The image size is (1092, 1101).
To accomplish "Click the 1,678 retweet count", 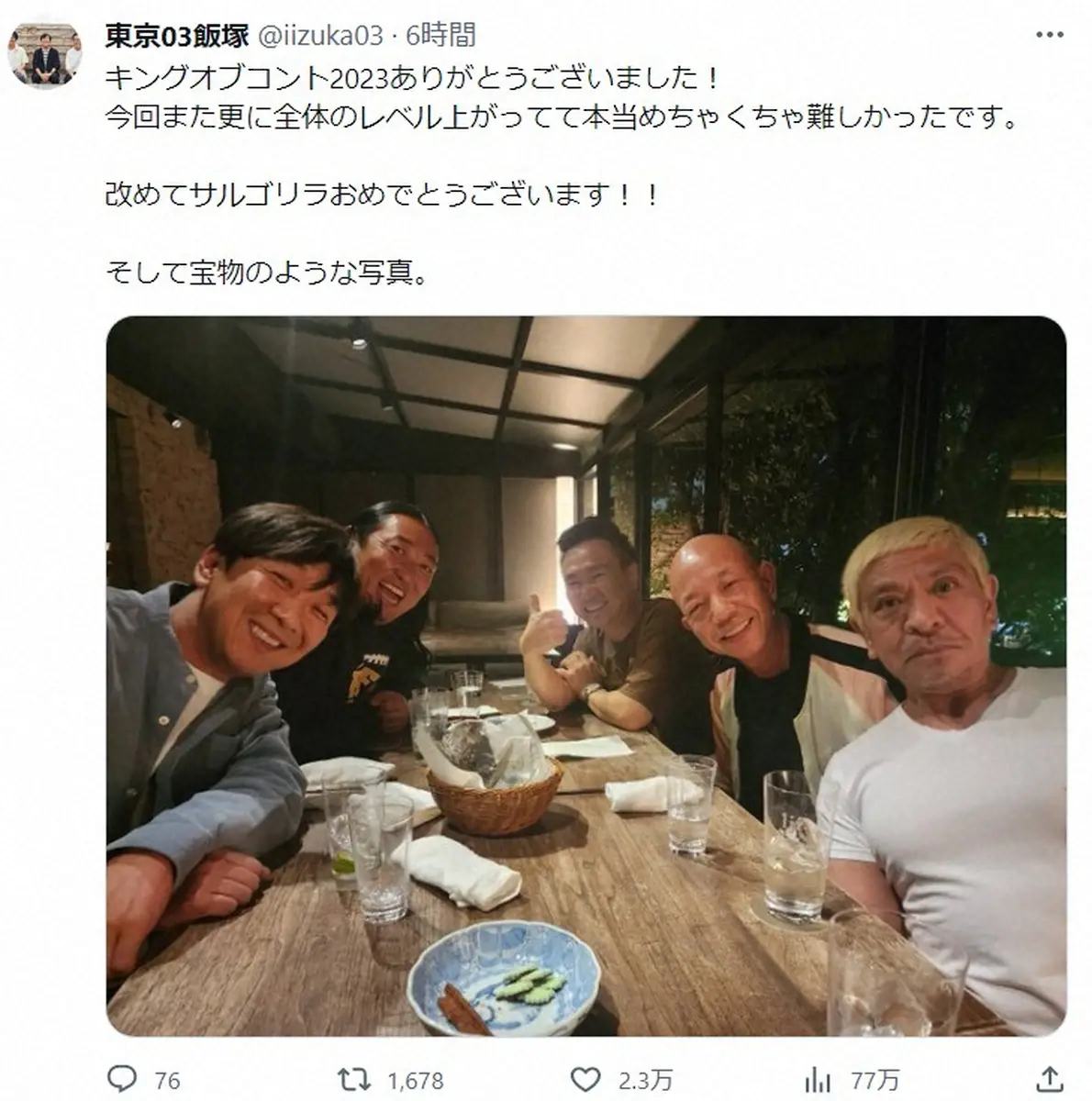I will tap(416, 1081).
